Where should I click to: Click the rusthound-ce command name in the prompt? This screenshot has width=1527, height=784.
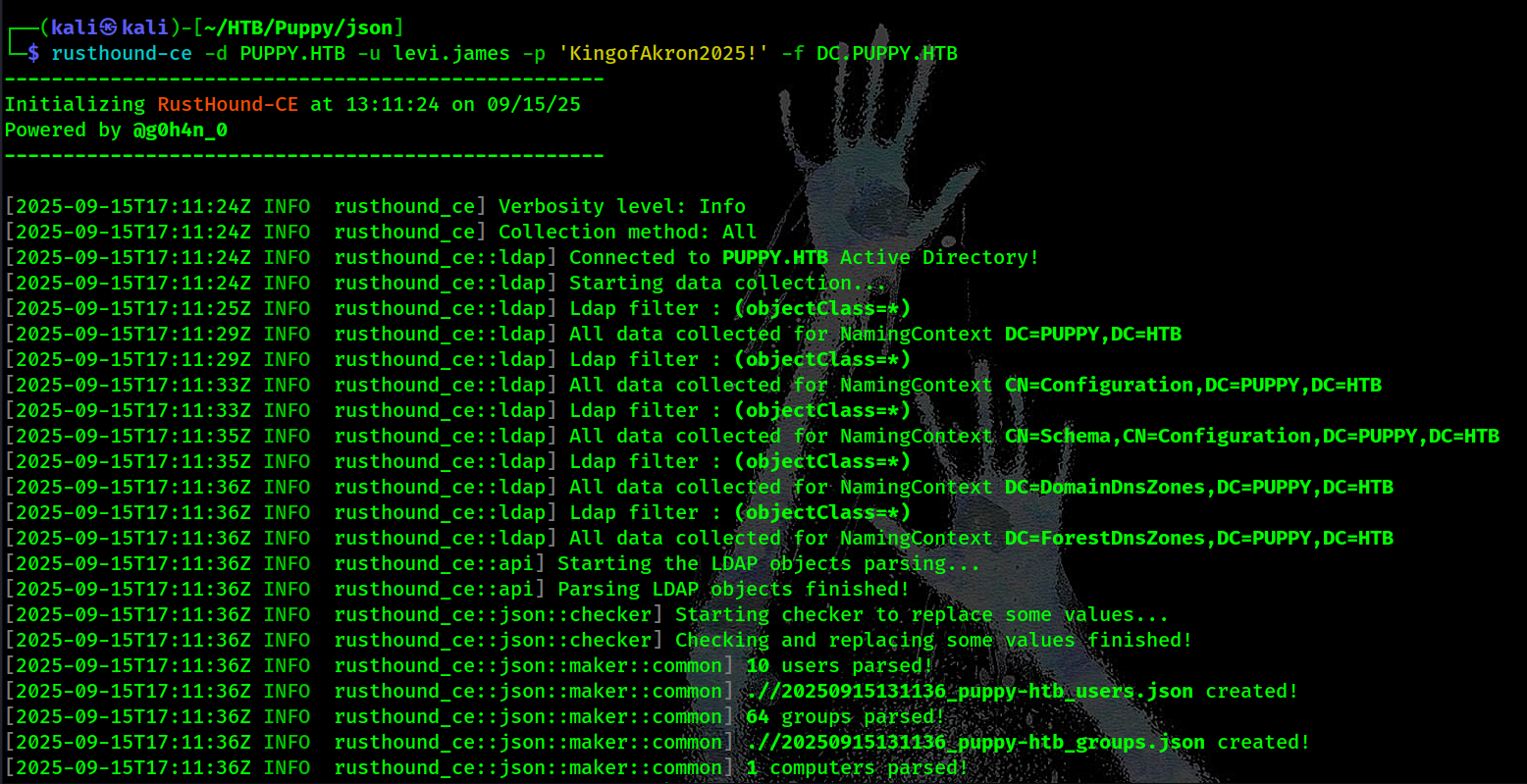(x=122, y=53)
